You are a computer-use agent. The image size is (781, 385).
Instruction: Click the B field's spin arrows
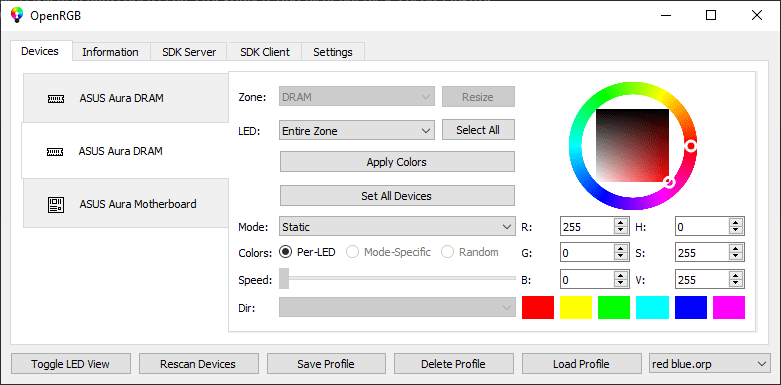(x=621, y=280)
